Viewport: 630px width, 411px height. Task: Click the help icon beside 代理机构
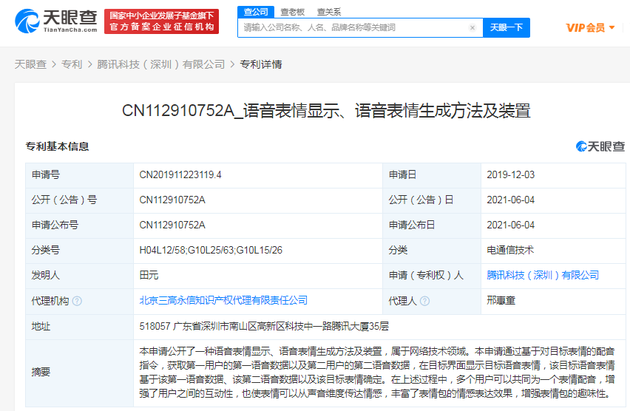coord(77,301)
